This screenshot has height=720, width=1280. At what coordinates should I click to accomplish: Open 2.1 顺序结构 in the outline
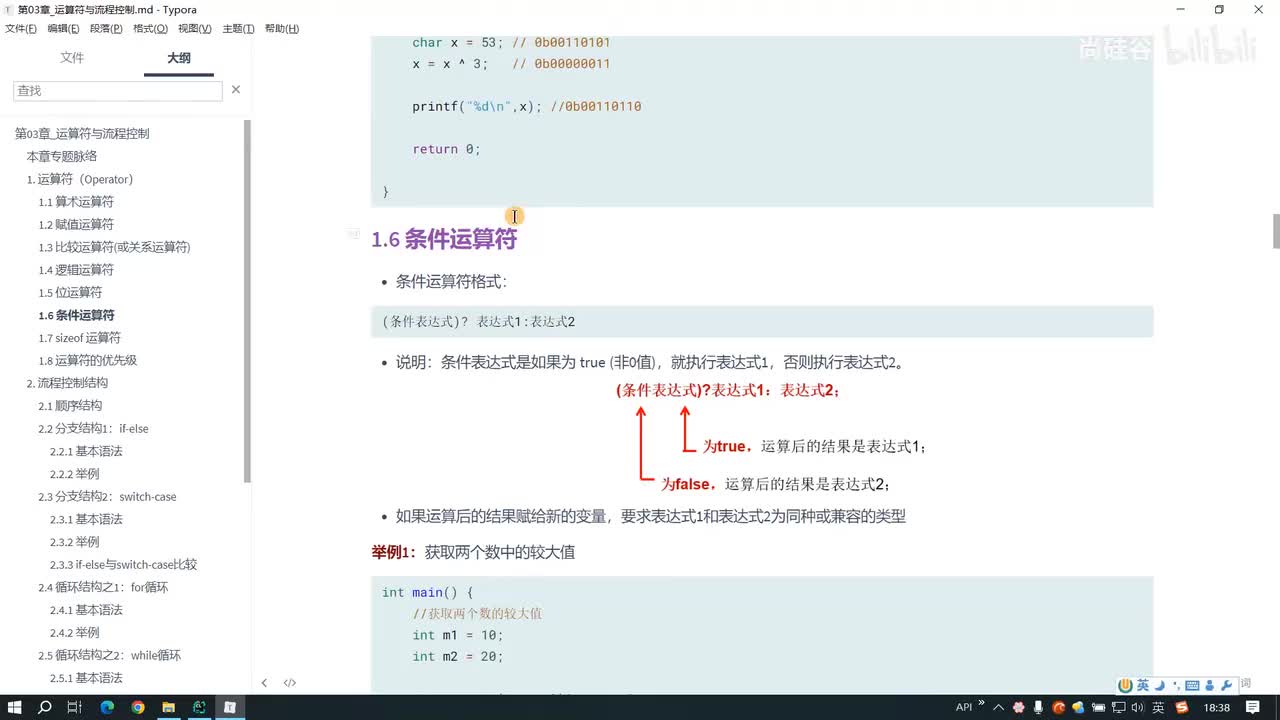coord(70,406)
